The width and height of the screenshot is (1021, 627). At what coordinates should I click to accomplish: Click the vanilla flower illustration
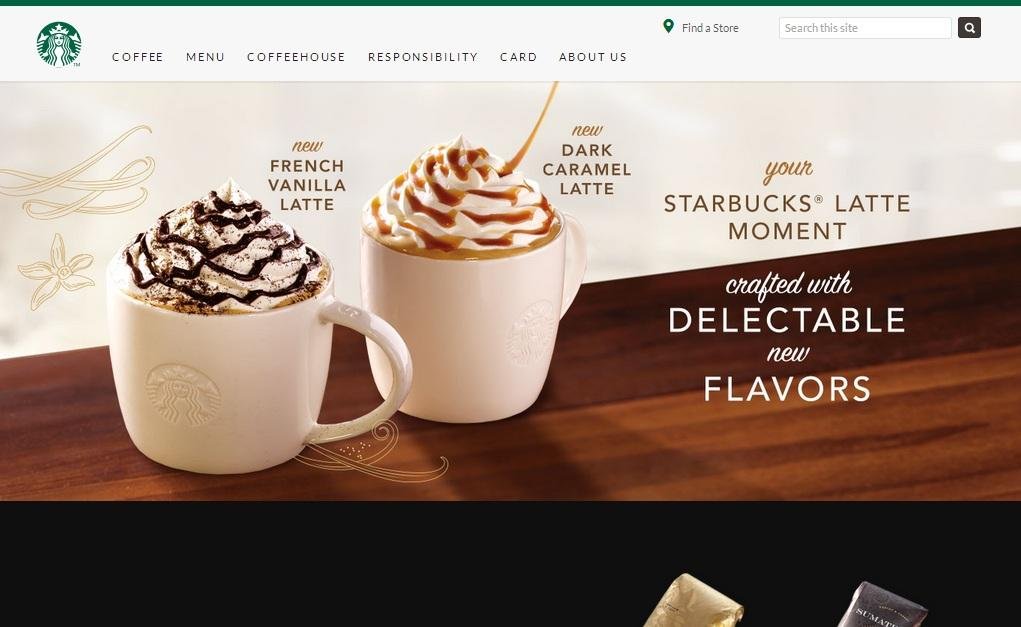pos(57,272)
